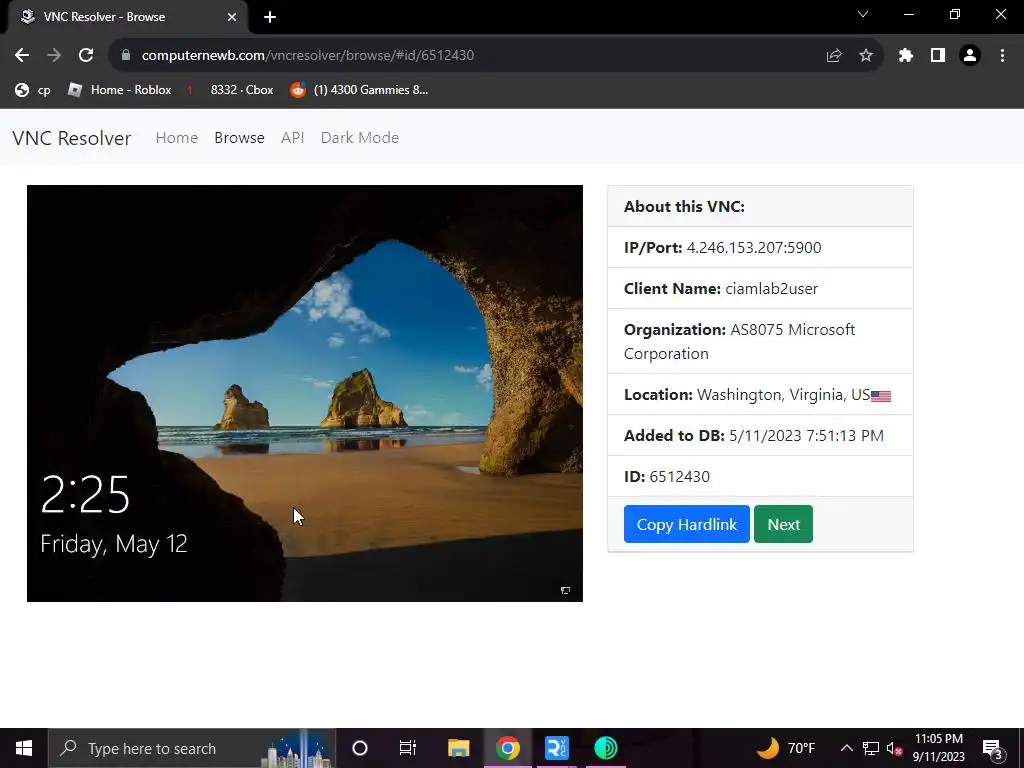The image size is (1024, 768).
Task: Click the site lock icon in address bar
Action: (x=126, y=56)
